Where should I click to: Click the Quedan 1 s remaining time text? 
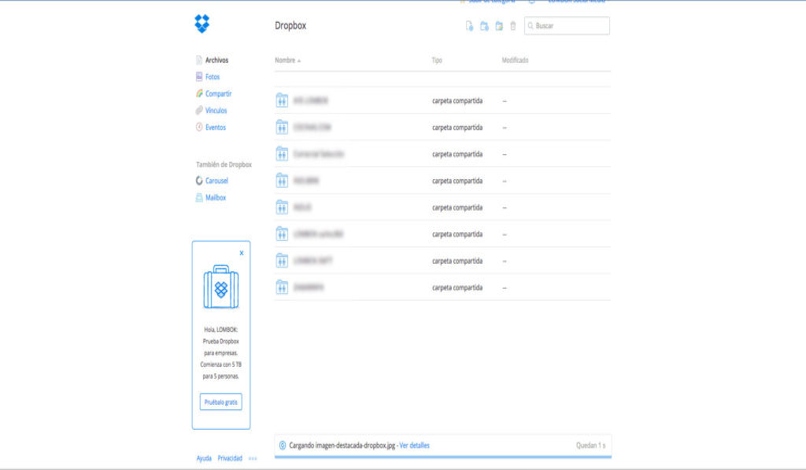click(591, 445)
